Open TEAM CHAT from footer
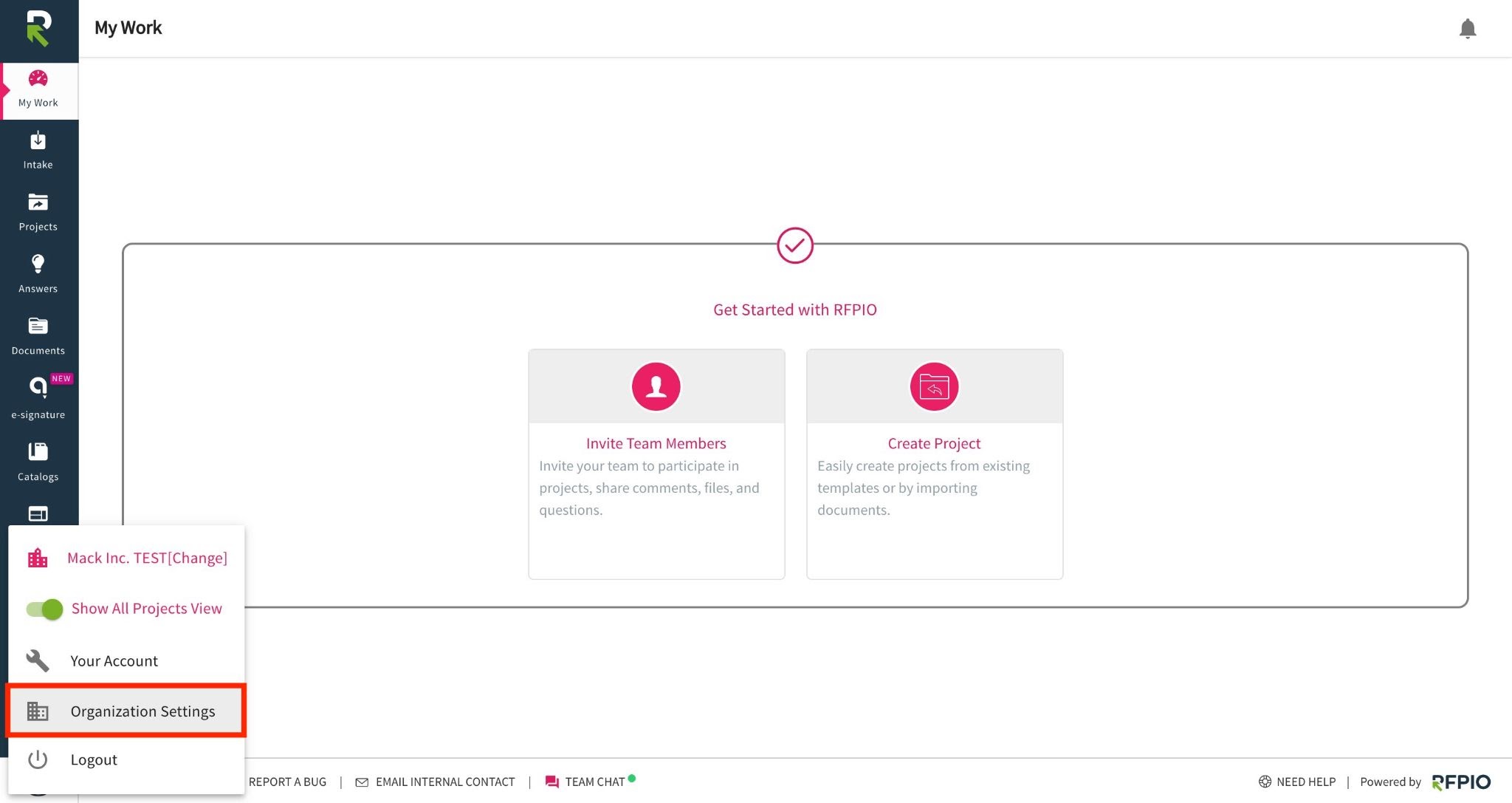 click(595, 782)
